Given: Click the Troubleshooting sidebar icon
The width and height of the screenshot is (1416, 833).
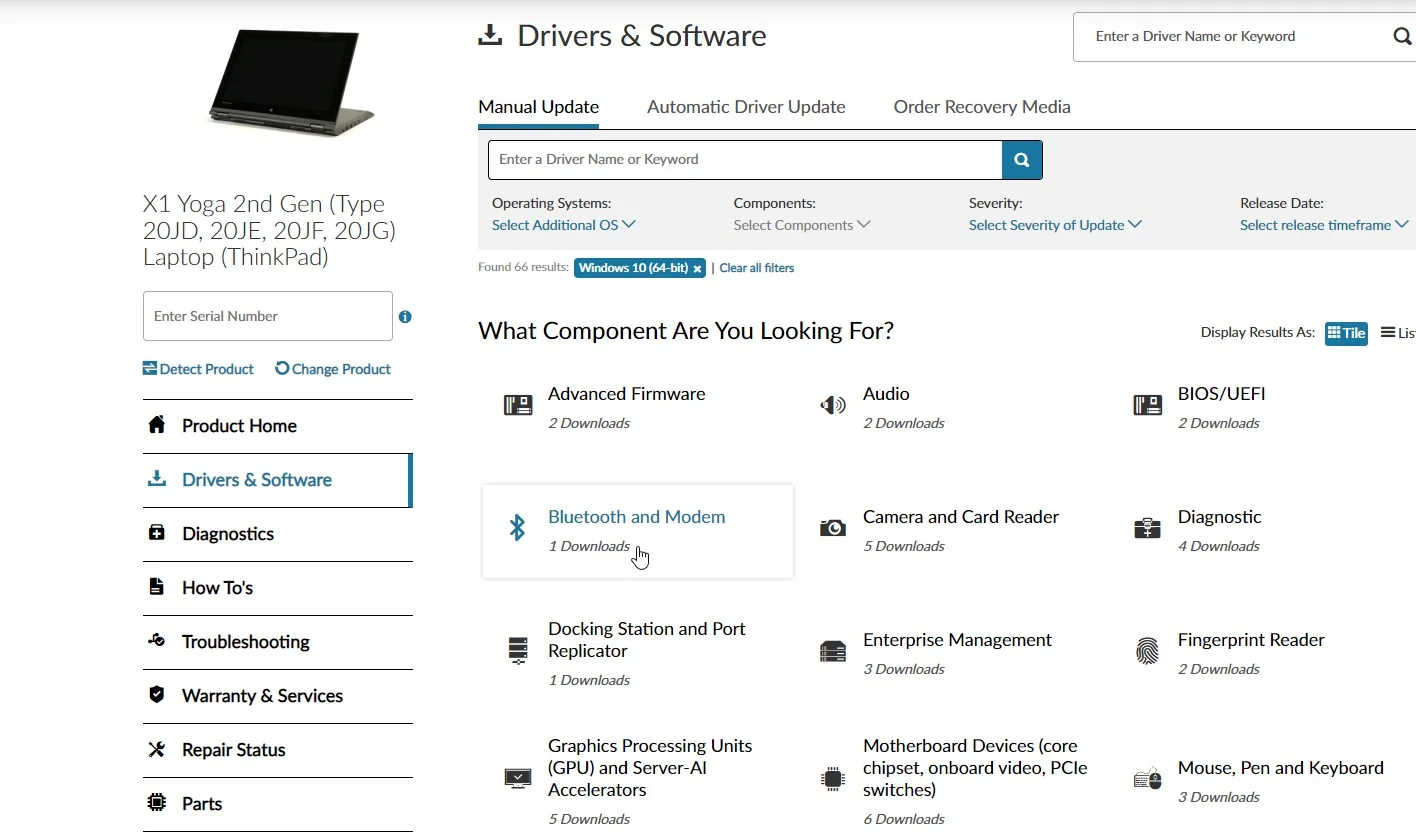Looking at the screenshot, I should point(156,640).
